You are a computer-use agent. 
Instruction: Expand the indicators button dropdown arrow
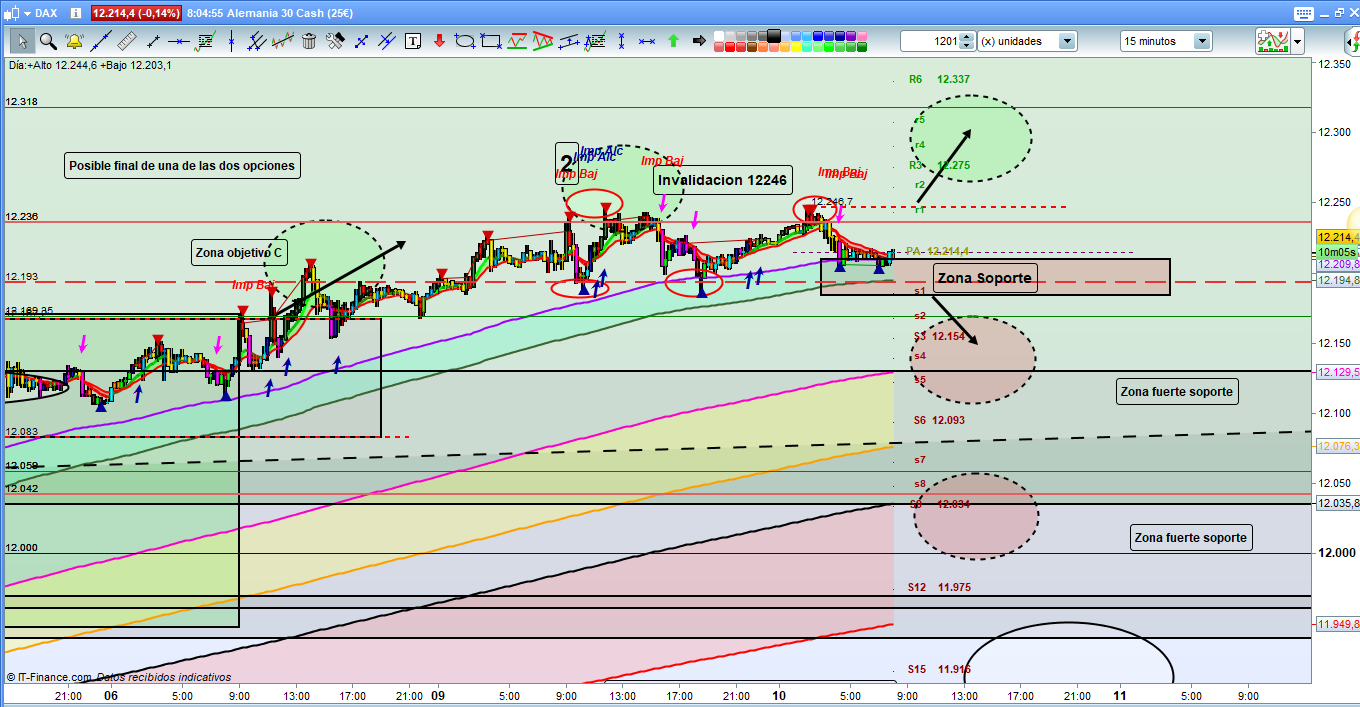click(x=1298, y=41)
